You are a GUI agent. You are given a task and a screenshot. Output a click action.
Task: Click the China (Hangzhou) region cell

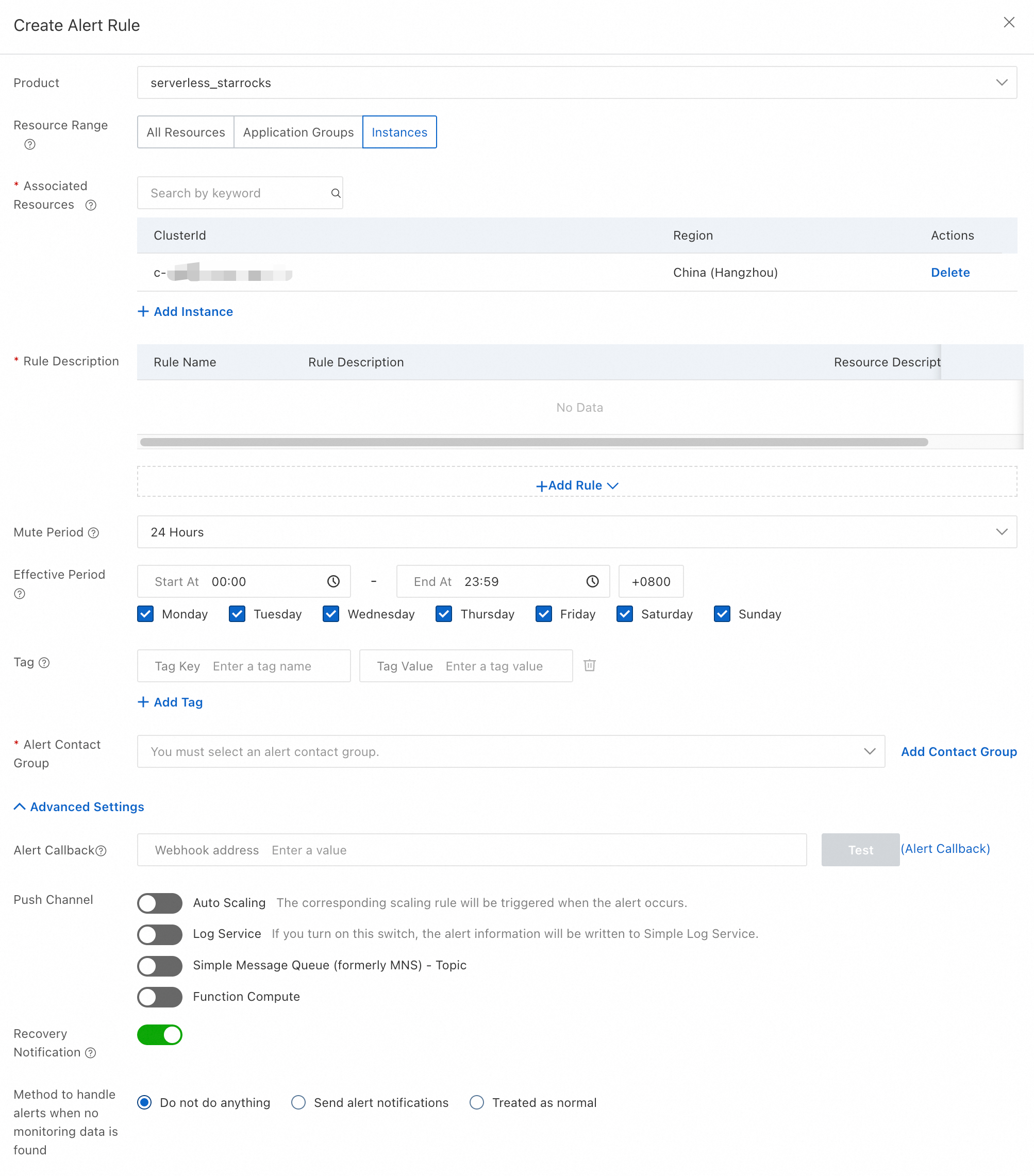(x=725, y=273)
